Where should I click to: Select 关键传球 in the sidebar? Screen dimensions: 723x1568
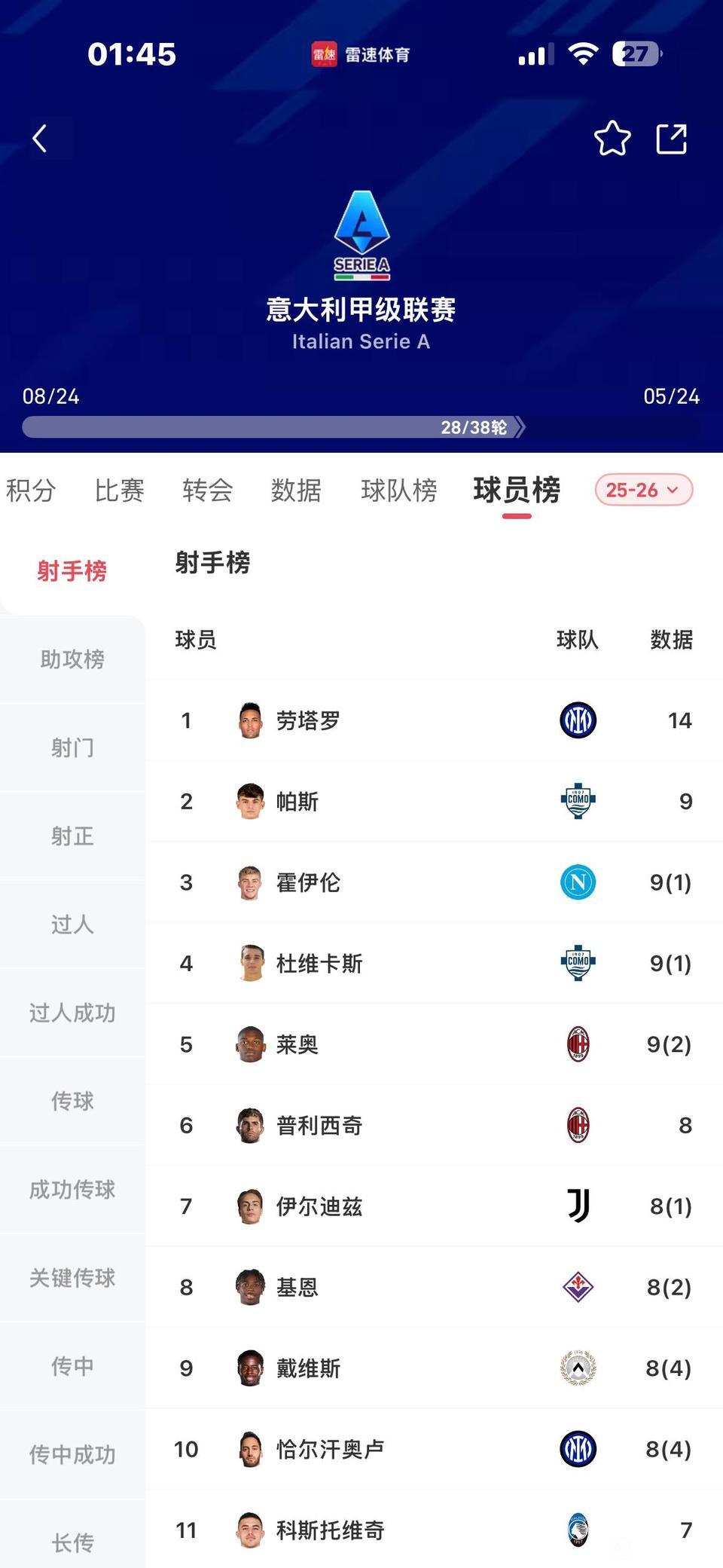tap(72, 1277)
